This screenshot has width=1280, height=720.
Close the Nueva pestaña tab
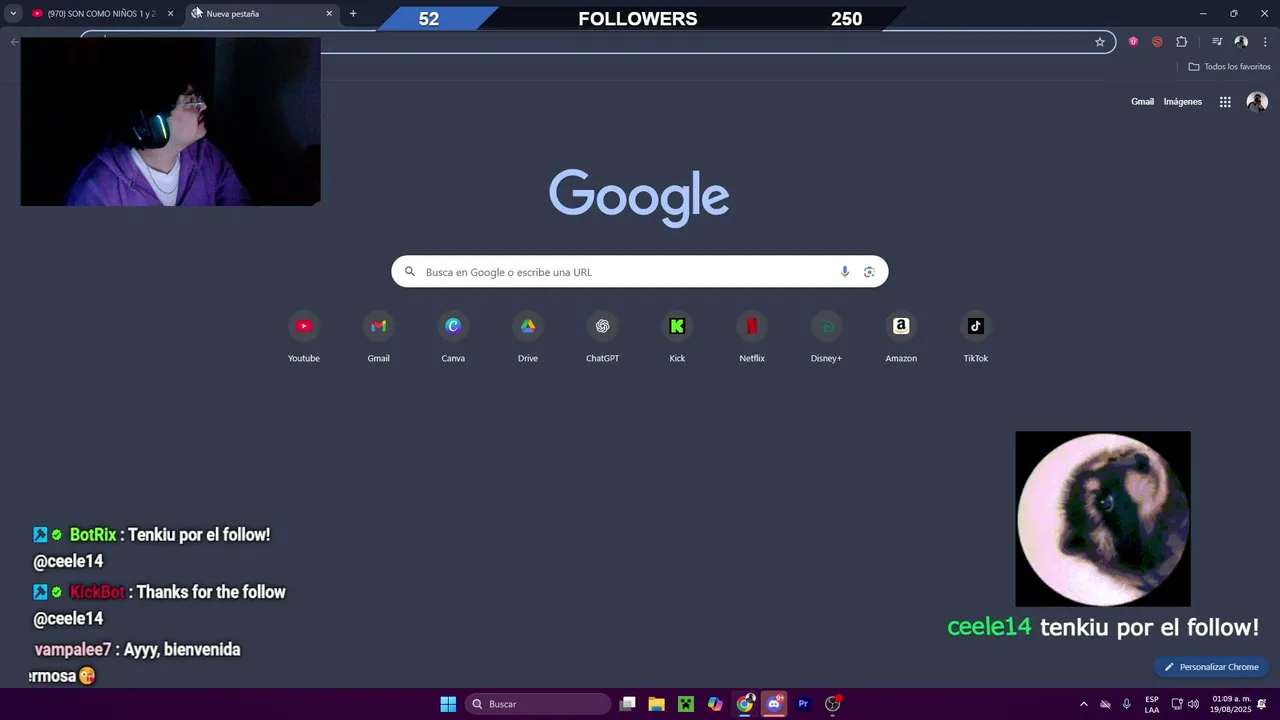(329, 14)
